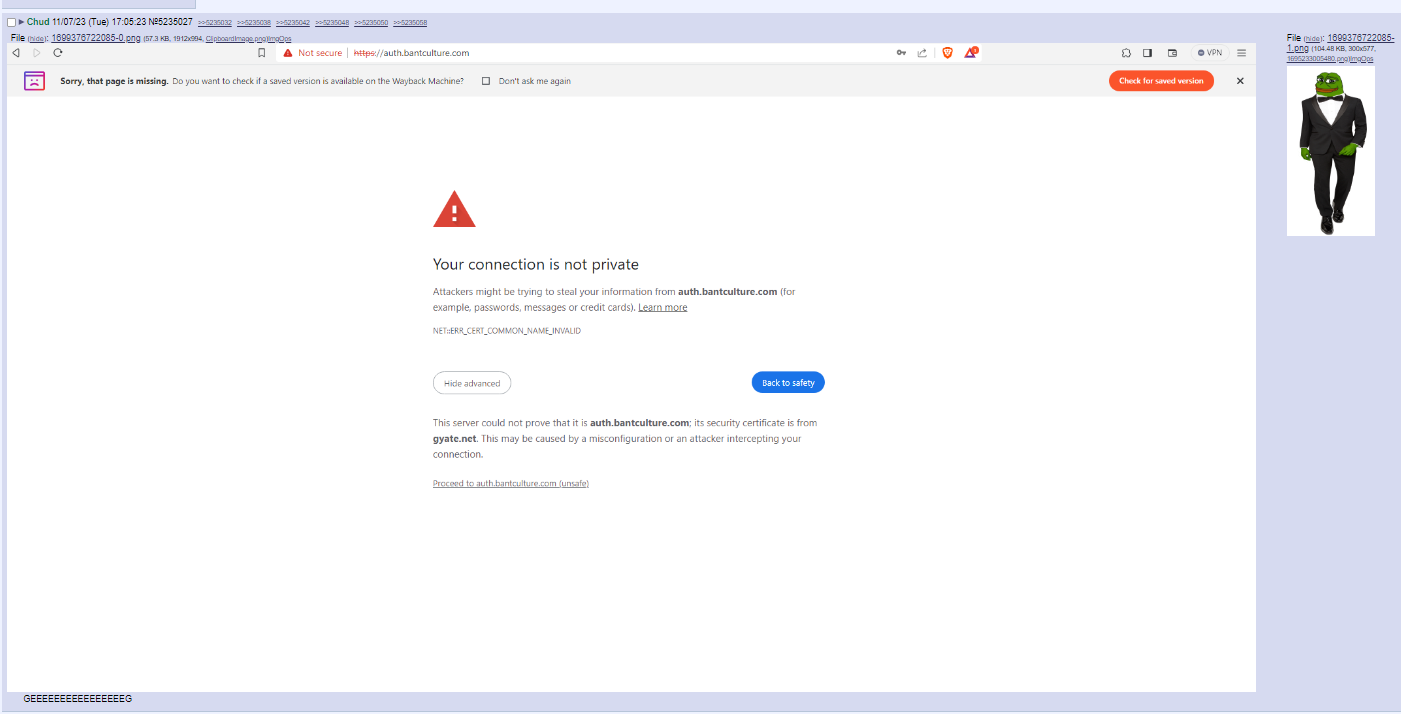Tick the Don't ask me again checkbox
The width and height of the screenshot is (1401, 714).
[x=486, y=81]
